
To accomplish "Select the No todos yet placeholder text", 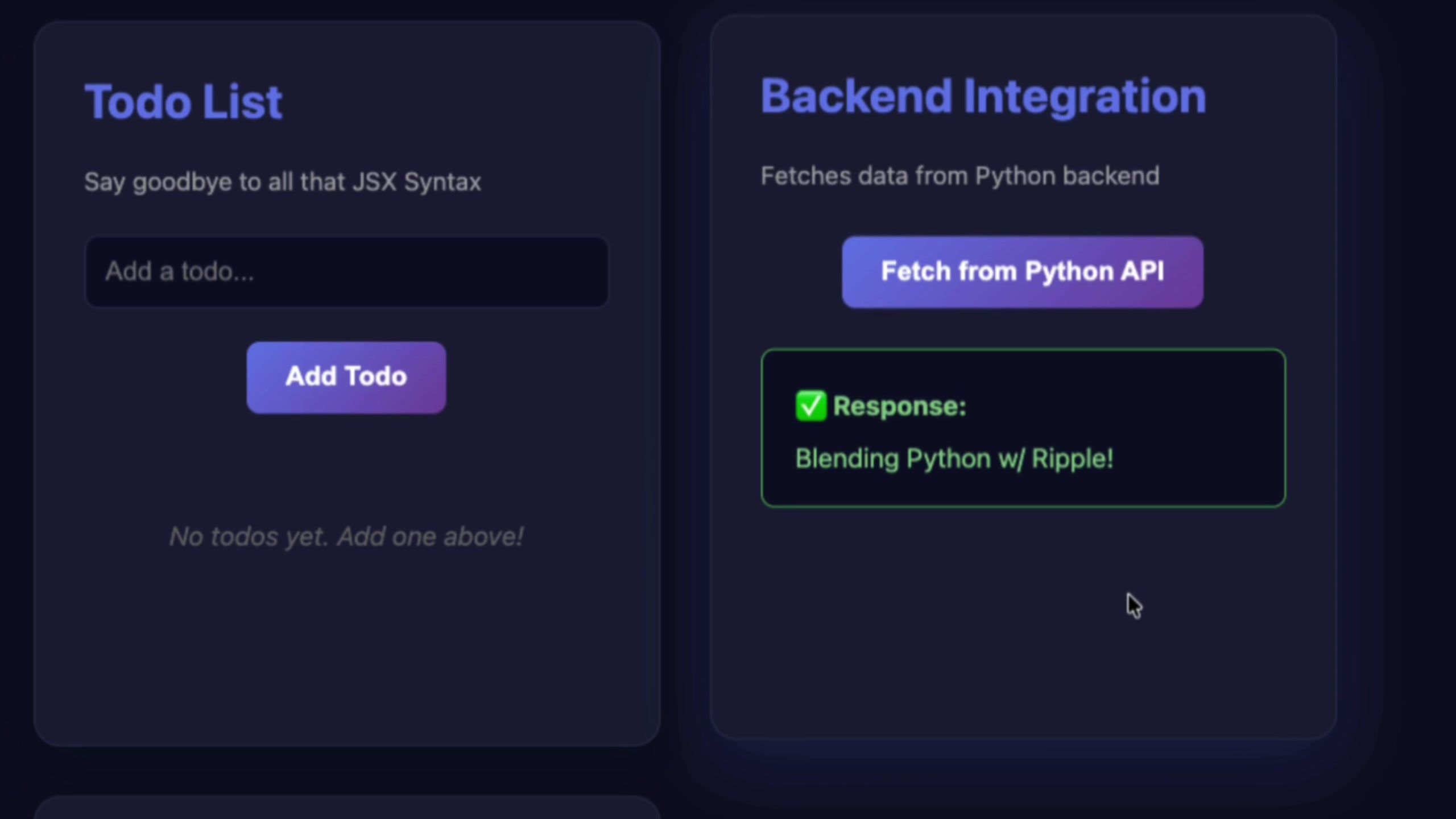I will 346,536.
